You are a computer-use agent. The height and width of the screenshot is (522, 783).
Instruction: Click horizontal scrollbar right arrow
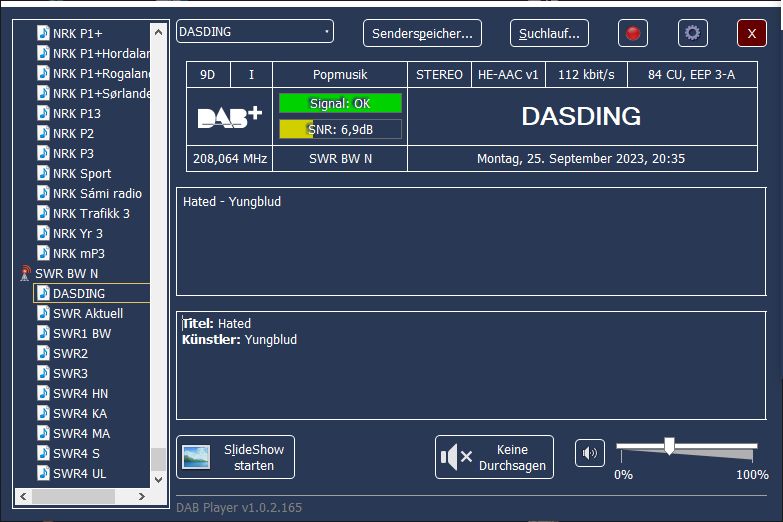pyautogui.click(x=142, y=497)
